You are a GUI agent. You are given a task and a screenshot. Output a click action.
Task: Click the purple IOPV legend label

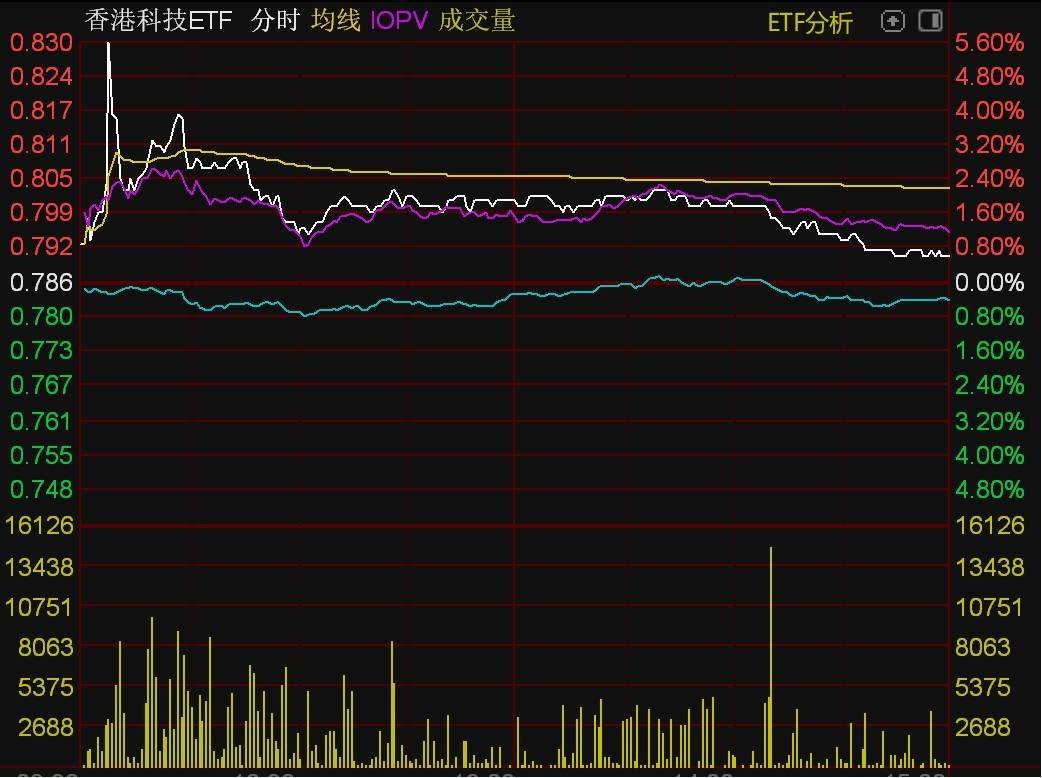coord(399,21)
